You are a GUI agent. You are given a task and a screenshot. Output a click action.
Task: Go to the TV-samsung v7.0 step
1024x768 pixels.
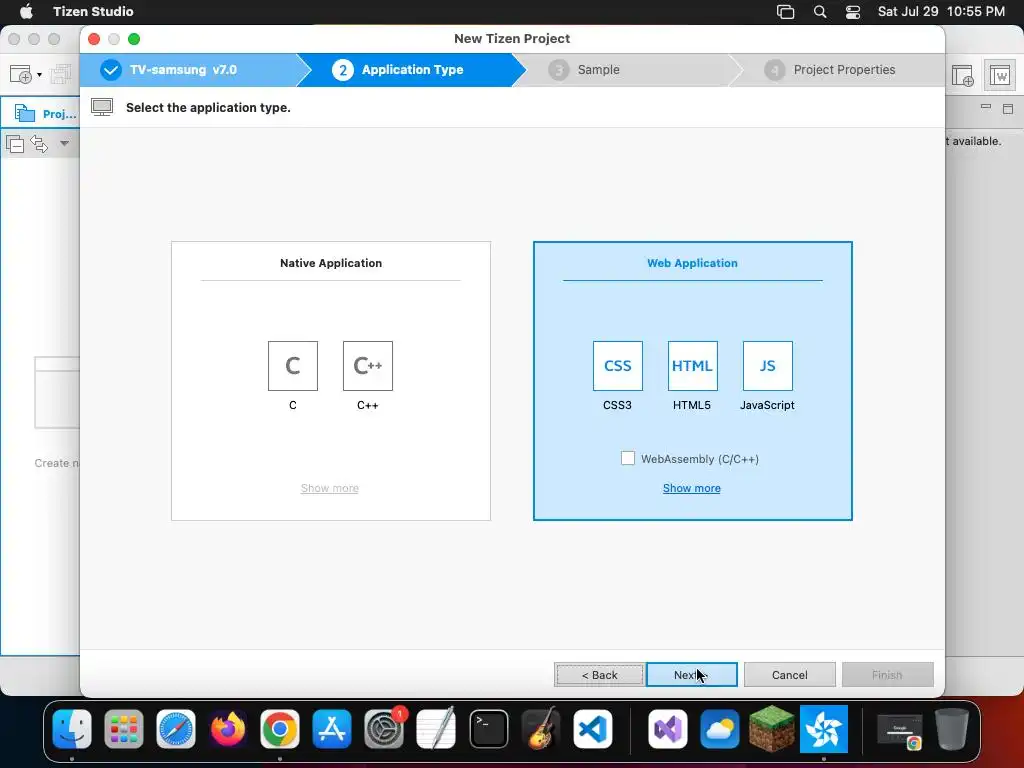188,70
